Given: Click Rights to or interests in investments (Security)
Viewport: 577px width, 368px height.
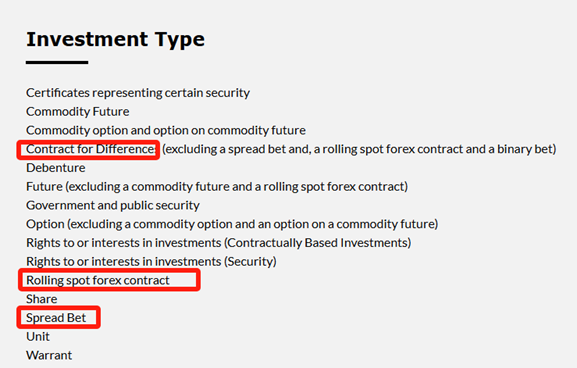Looking at the screenshot, I should tap(151, 262).
